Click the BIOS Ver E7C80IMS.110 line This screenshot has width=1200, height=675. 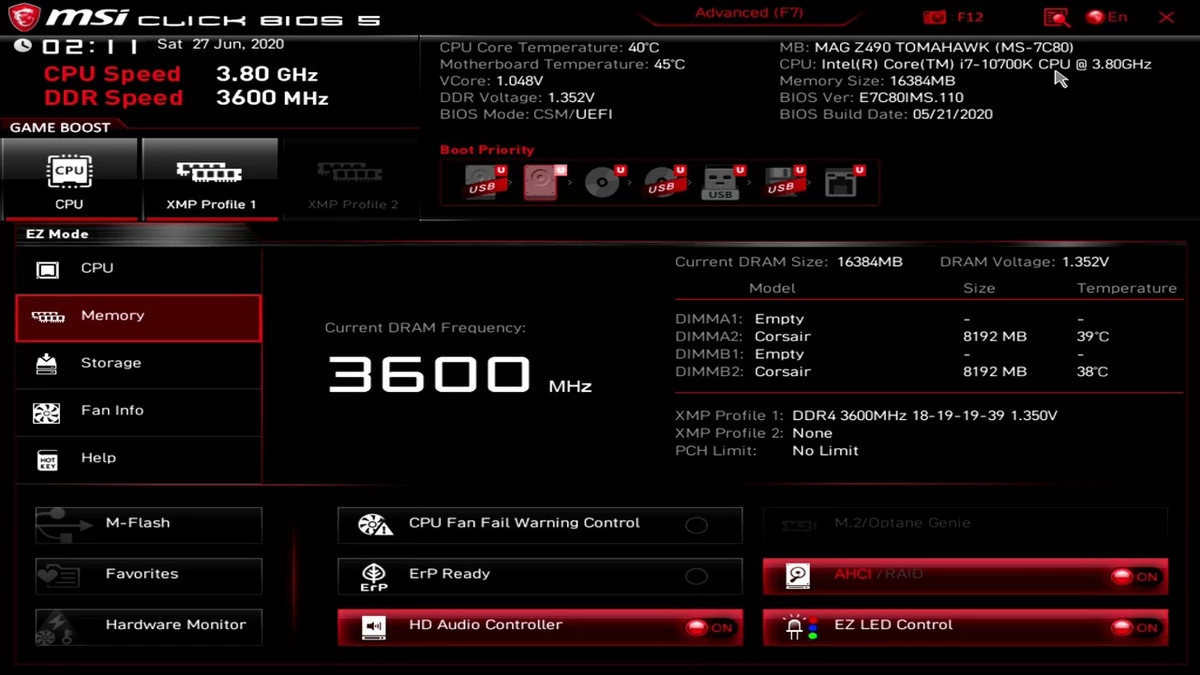point(871,98)
